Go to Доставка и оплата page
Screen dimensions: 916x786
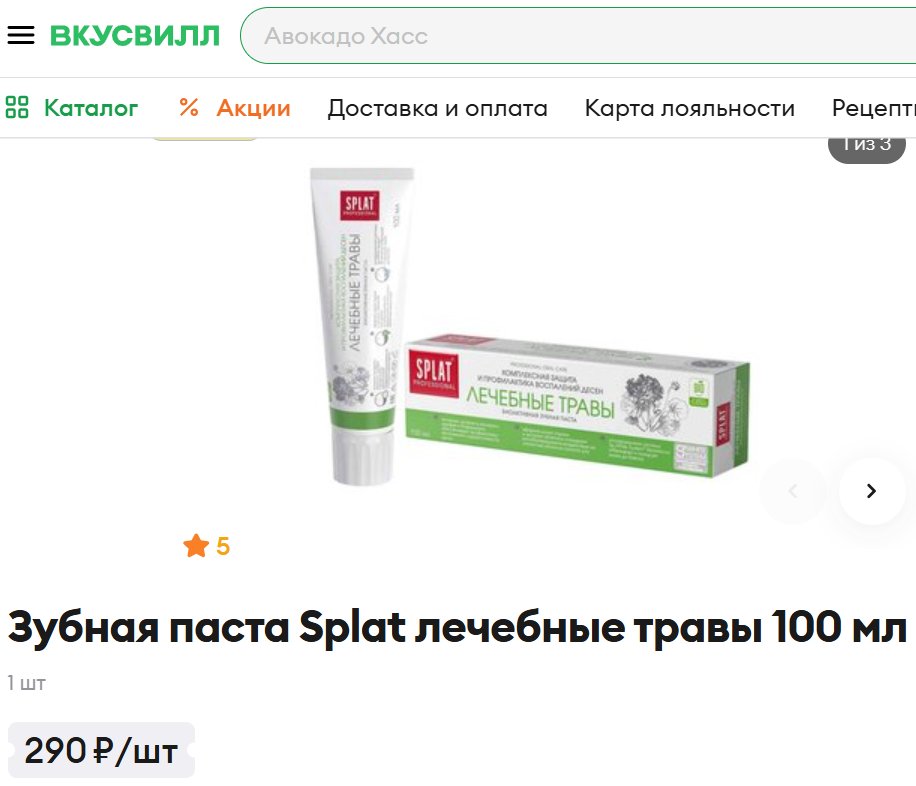(438, 108)
